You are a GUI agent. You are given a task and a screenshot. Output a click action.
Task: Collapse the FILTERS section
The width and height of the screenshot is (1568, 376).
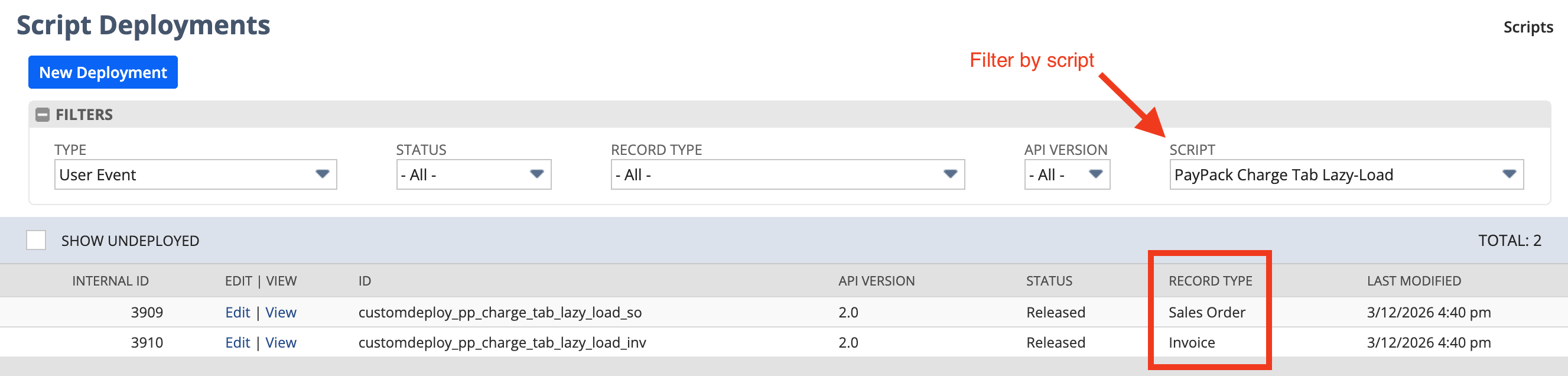tap(43, 115)
